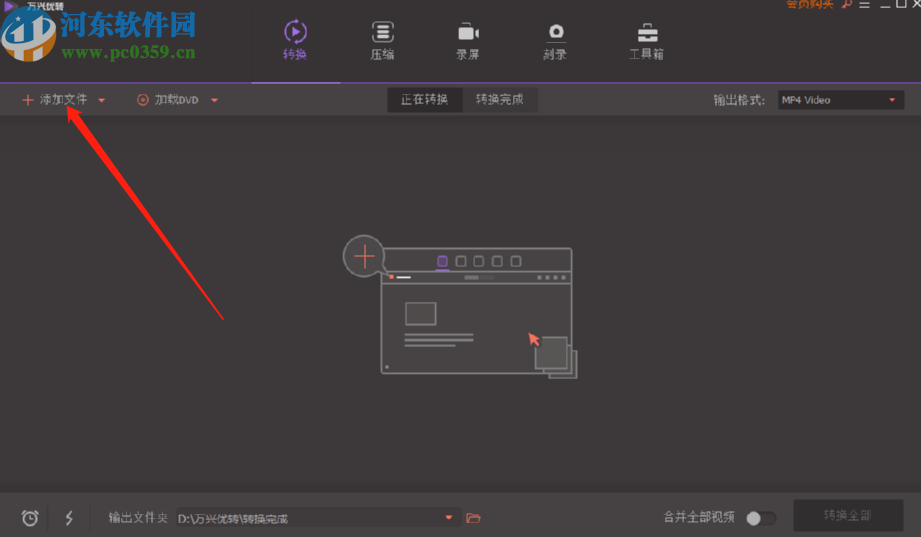Image resolution: width=921 pixels, height=537 pixels.
Task: Toggle the high-speed conversion lightning icon
Action: [x=69, y=518]
